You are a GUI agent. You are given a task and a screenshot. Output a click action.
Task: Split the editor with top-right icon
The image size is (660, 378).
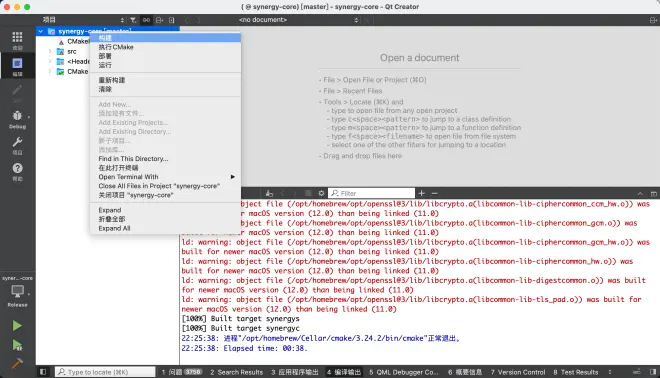click(653, 20)
